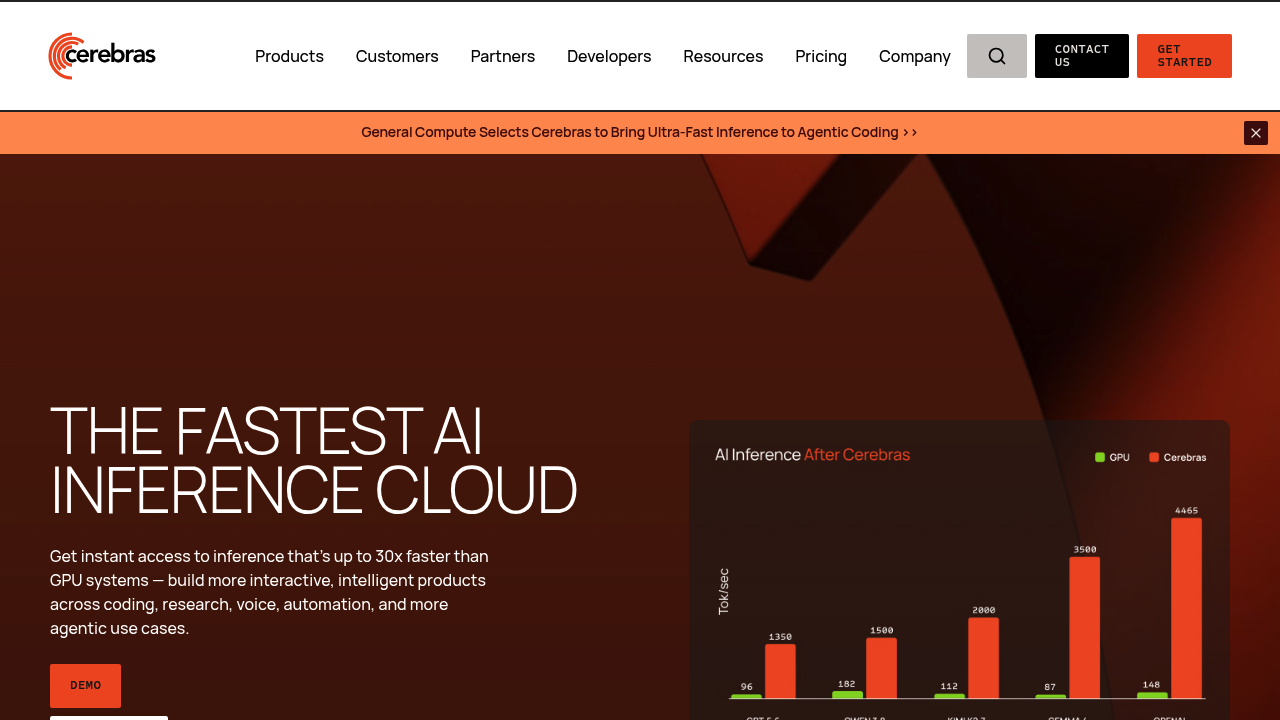This screenshot has height=720, width=1280.
Task: Open the Products menu
Action: pos(289,56)
